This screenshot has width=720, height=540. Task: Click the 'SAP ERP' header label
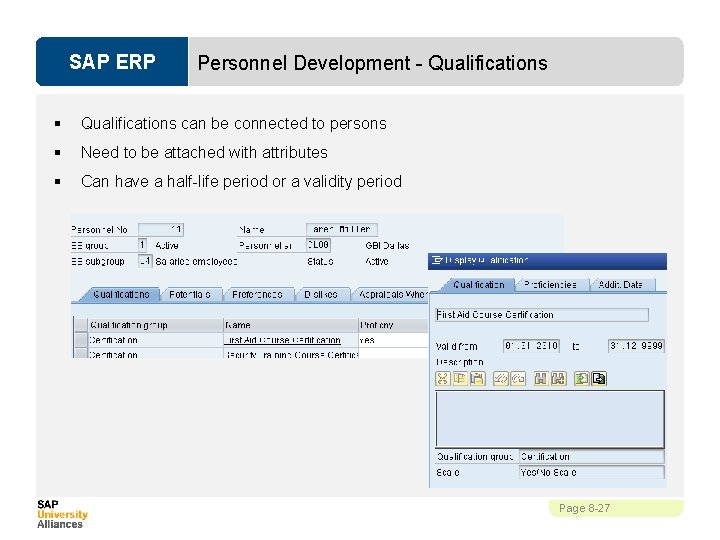pos(112,62)
